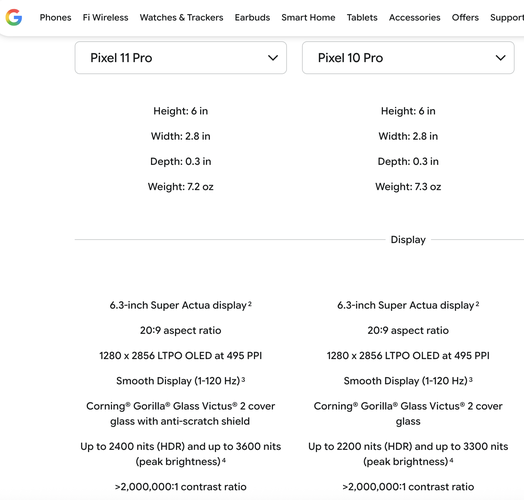The height and width of the screenshot is (500, 524).
Task: Expand the Pixel 11 Pro dropdown chevron
Action: (x=273, y=58)
